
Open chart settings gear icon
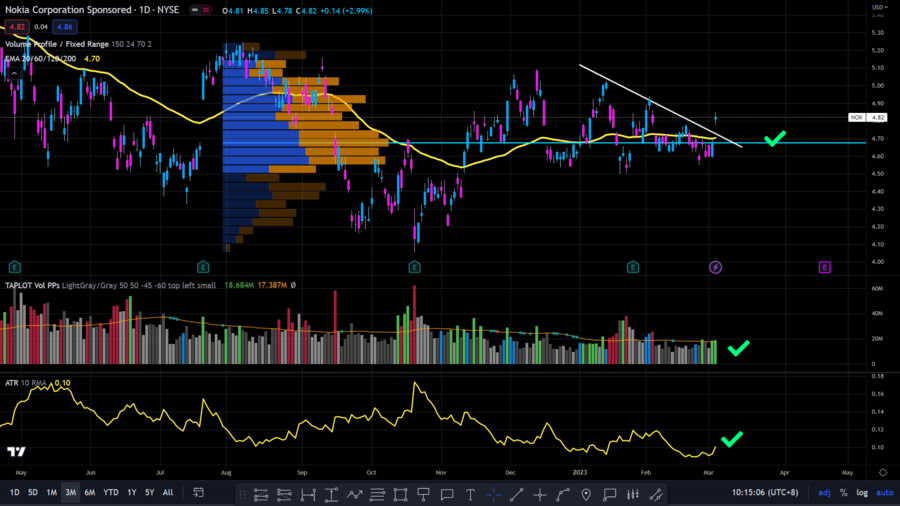[883, 473]
